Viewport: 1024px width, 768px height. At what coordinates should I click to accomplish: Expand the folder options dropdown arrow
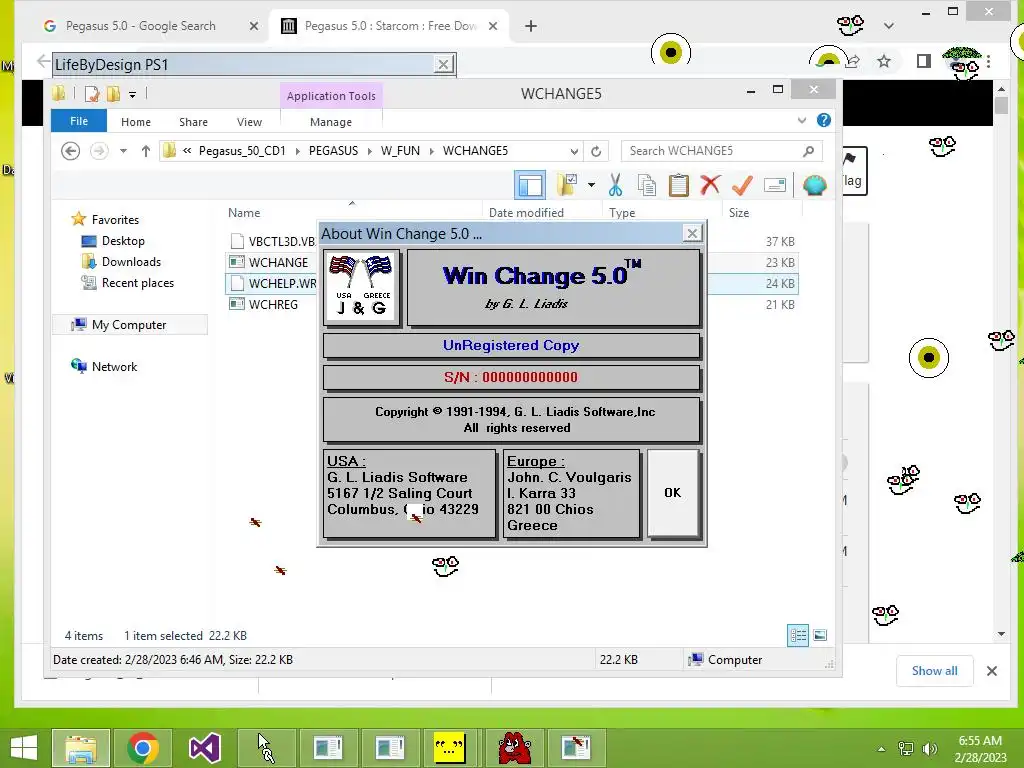pos(591,185)
